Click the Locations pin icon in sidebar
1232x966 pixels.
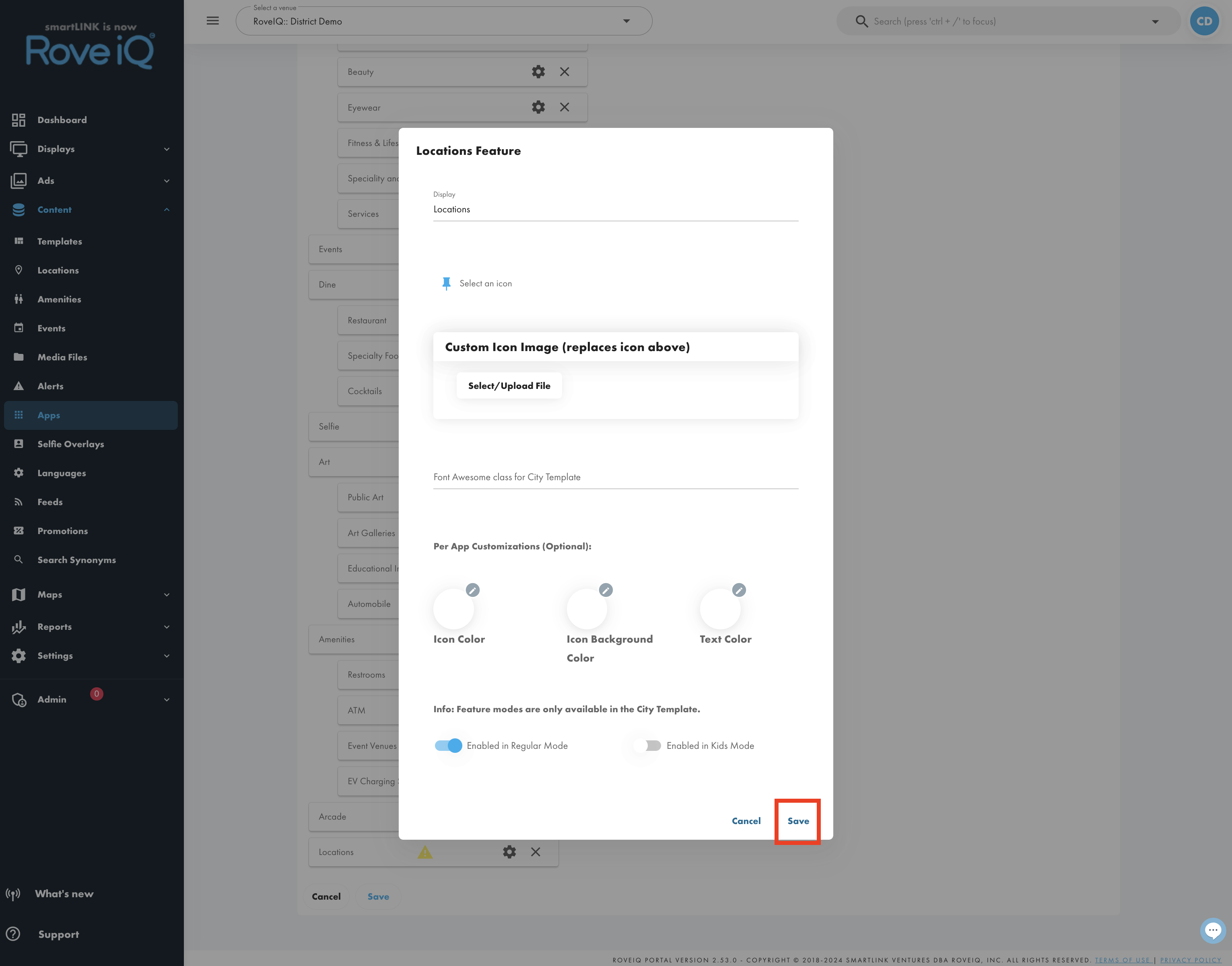(x=19, y=270)
